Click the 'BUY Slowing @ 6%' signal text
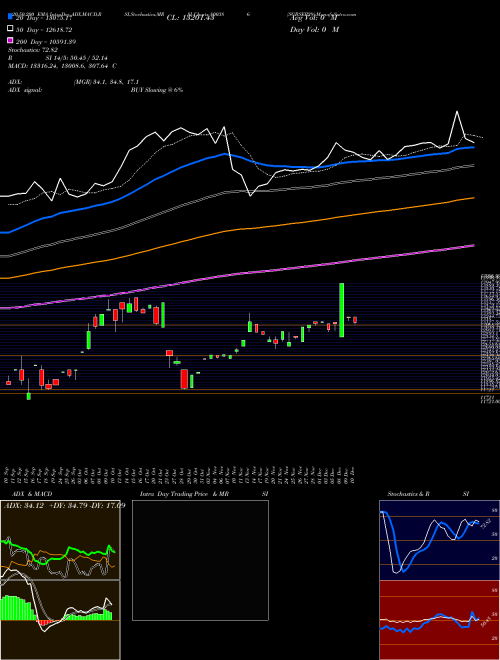The width and height of the screenshot is (500, 660). point(157,90)
